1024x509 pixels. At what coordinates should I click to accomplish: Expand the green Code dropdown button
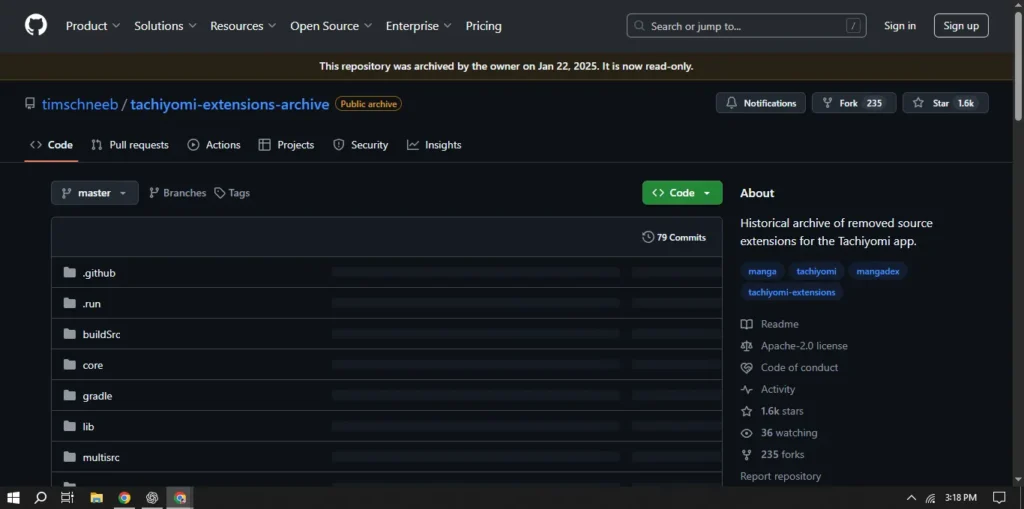click(681, 193)
